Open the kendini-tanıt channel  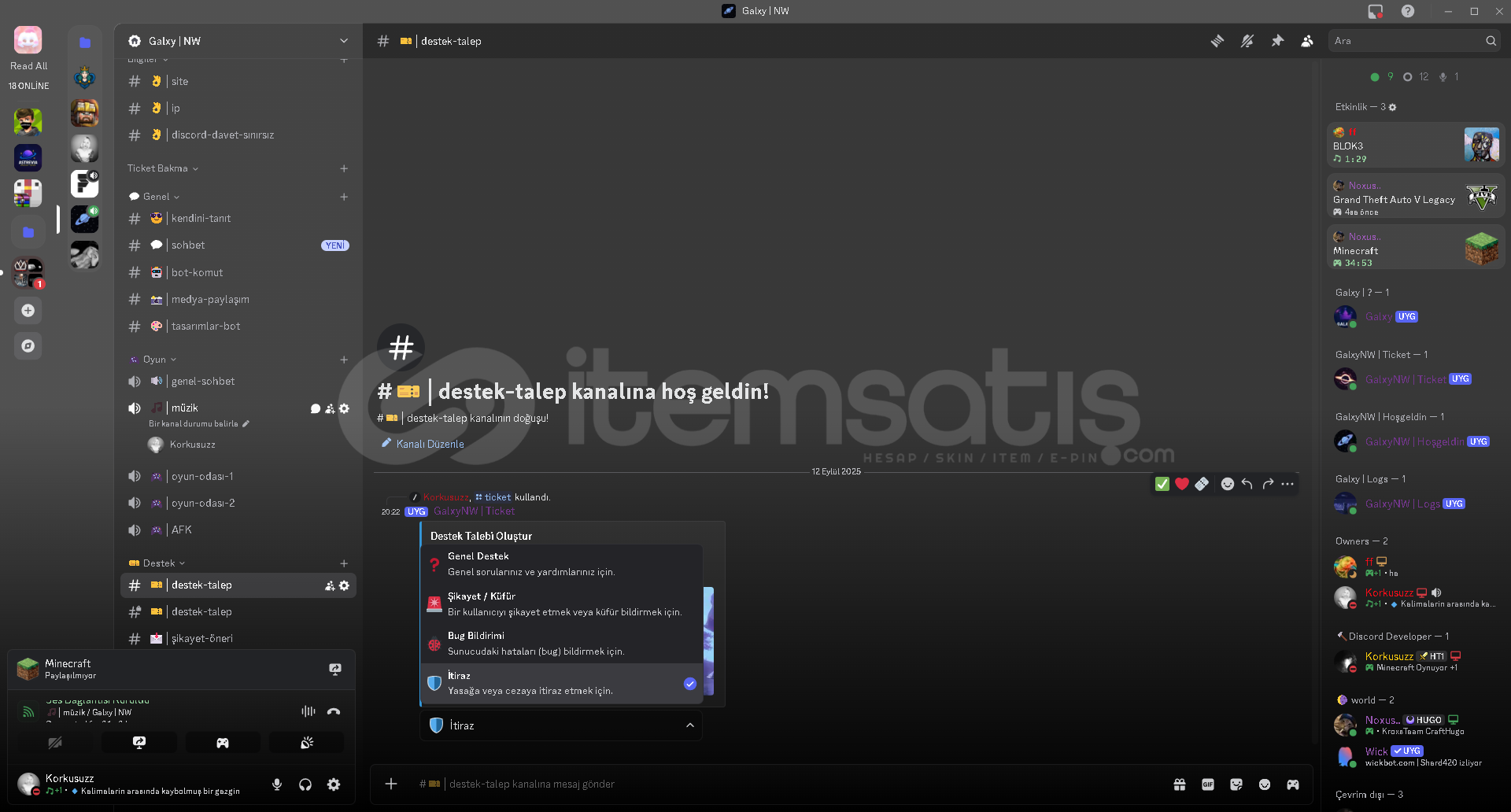coord(238,218)
